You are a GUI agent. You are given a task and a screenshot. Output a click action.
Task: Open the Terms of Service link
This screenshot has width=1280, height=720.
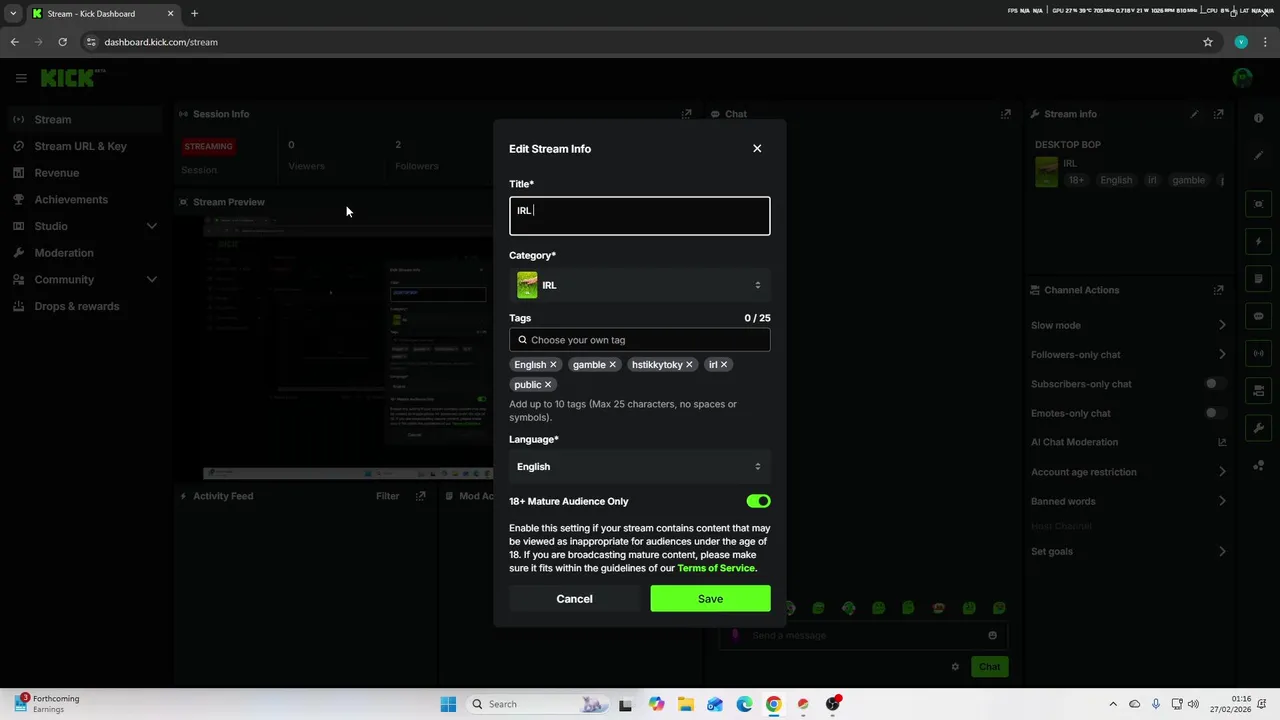pyautogui.click(x=716, y=568)
